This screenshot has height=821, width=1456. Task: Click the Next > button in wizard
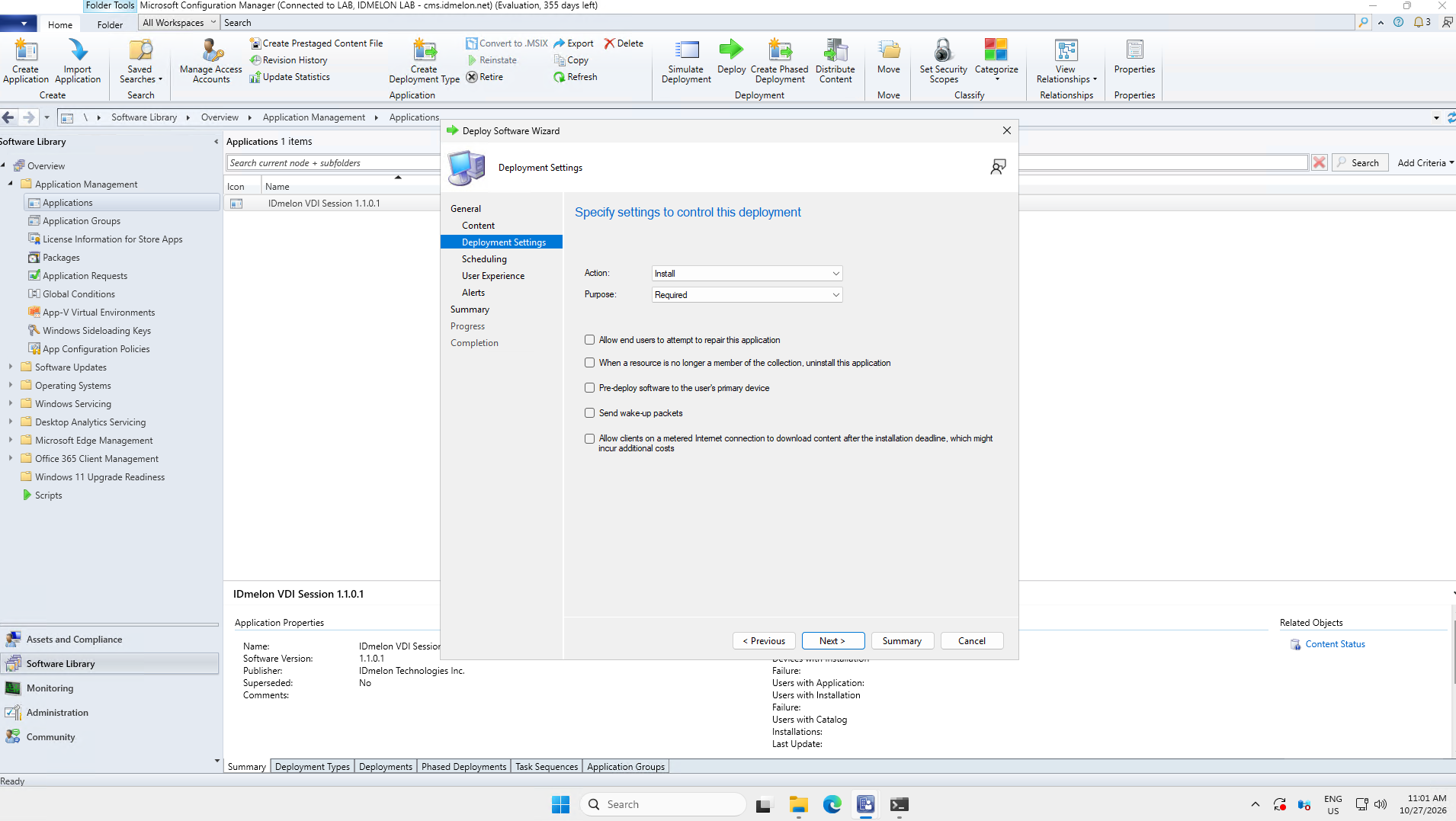pyautogui.click(x=832, y=641)
